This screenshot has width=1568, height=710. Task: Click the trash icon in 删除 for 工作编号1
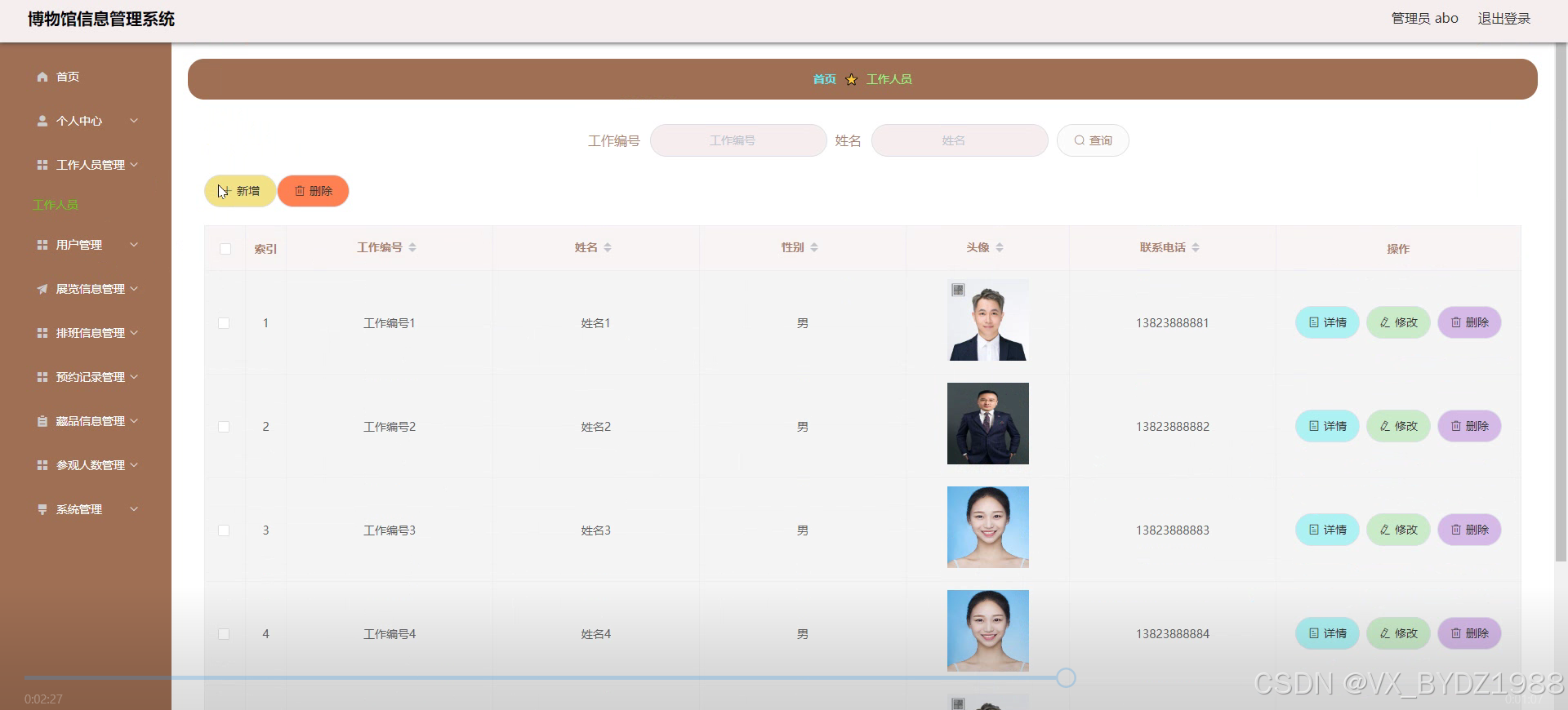click(x=1456, y=322)
